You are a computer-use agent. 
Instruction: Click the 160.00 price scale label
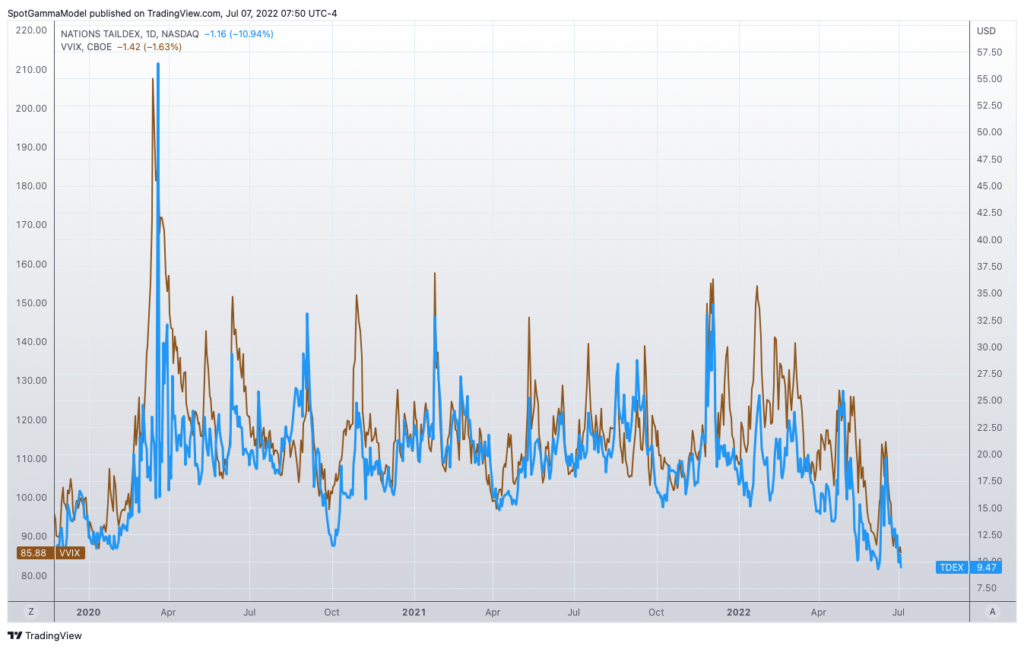point(31,264)
